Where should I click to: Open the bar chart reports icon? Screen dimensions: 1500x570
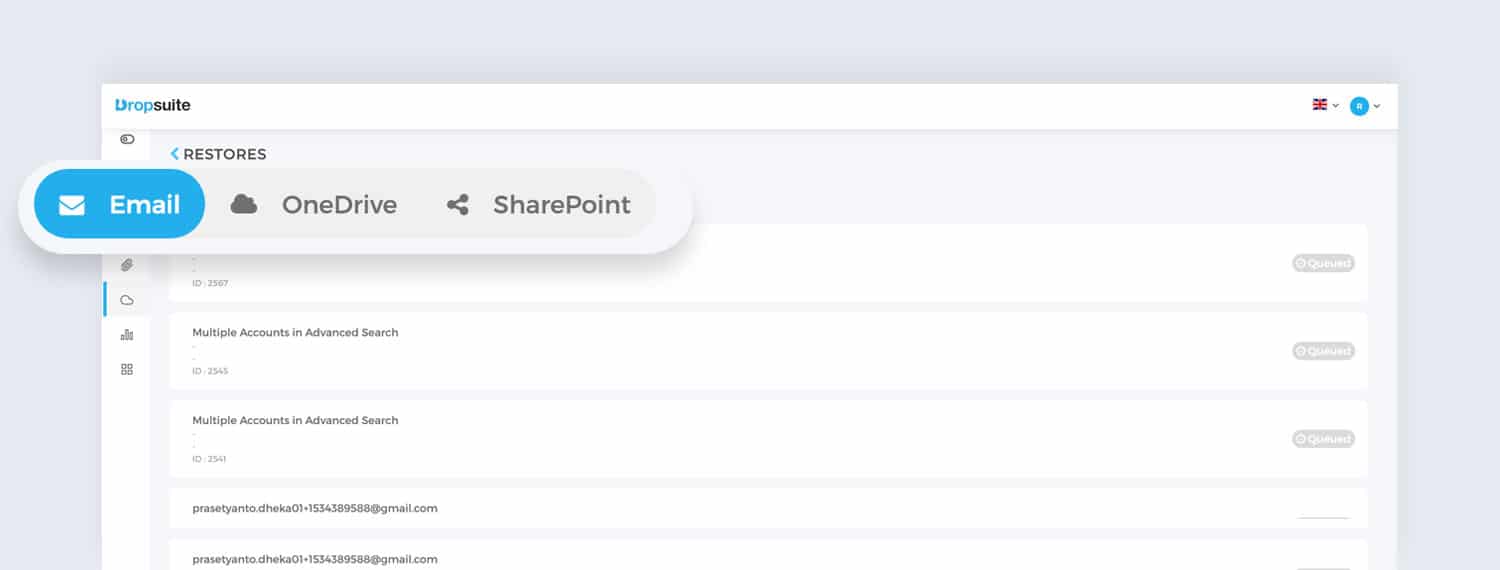tap(127, 335)
